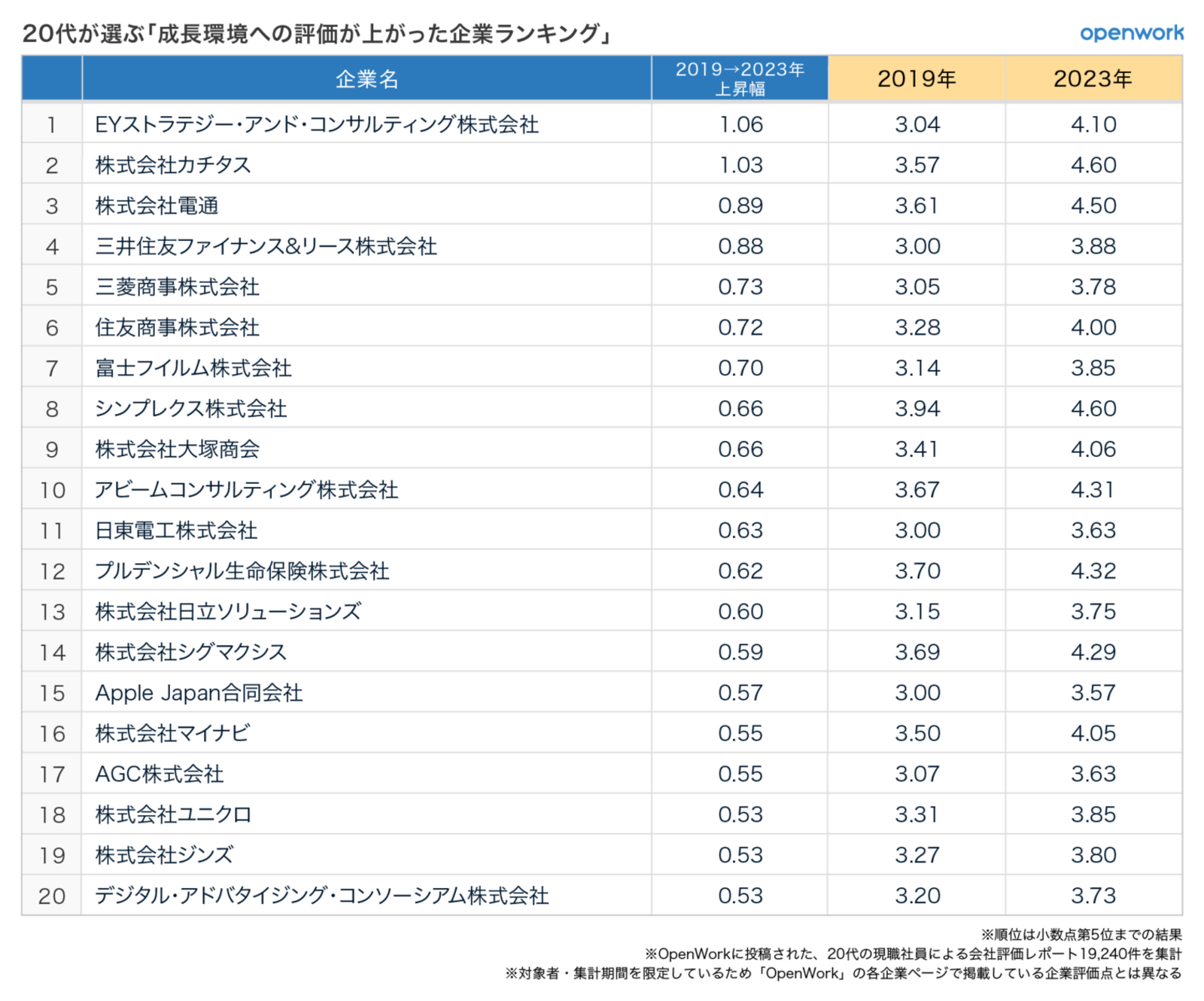Select the 株式会社電通 company cell
The image size is (1204, 1001).
click(157, 205)
